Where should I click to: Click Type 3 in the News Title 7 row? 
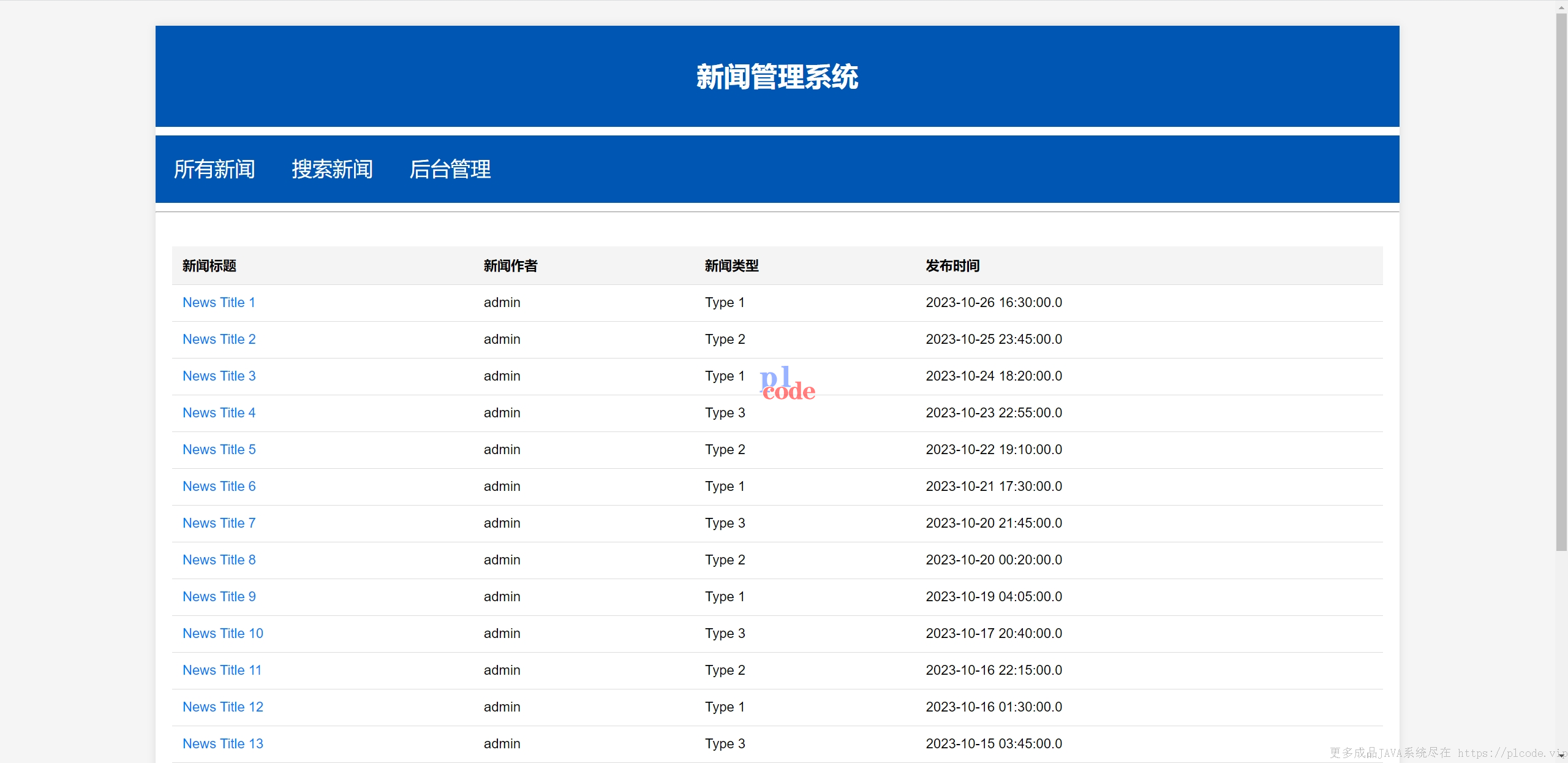[725, 523]
